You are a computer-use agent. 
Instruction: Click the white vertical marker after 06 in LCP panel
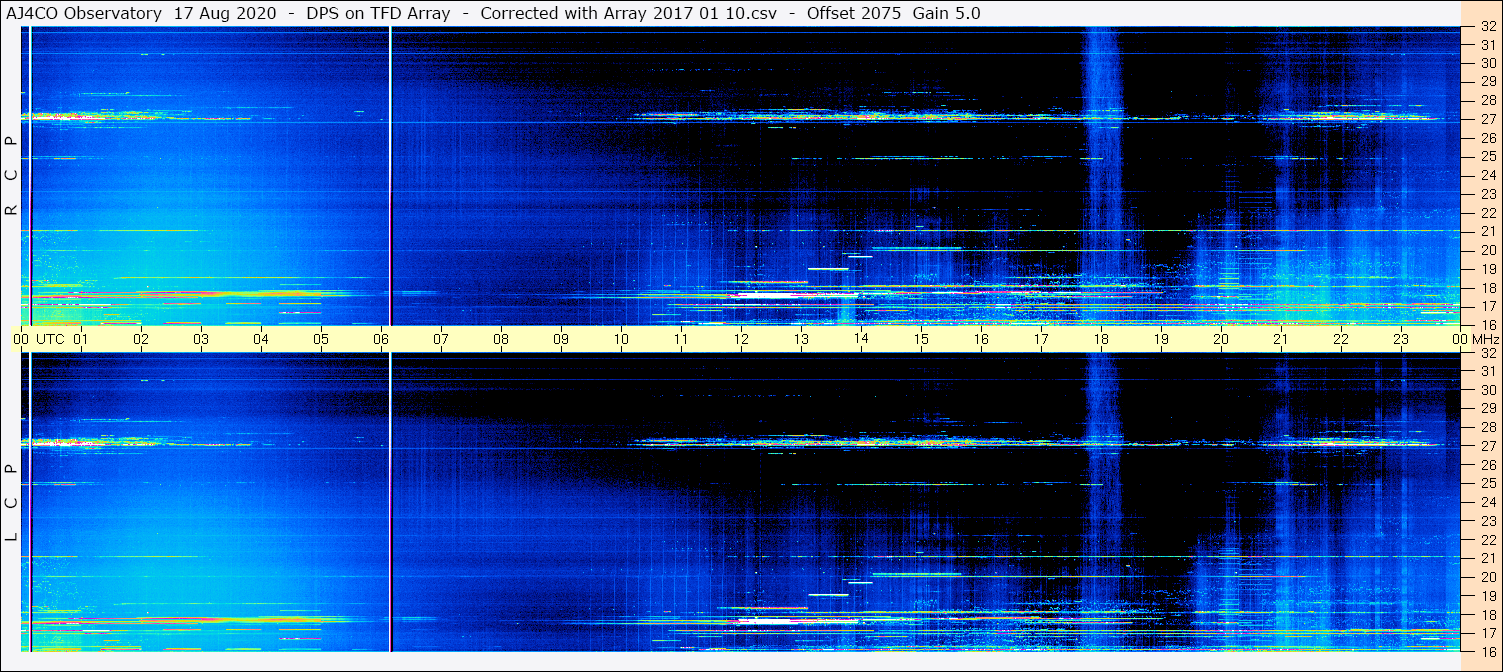390,502
